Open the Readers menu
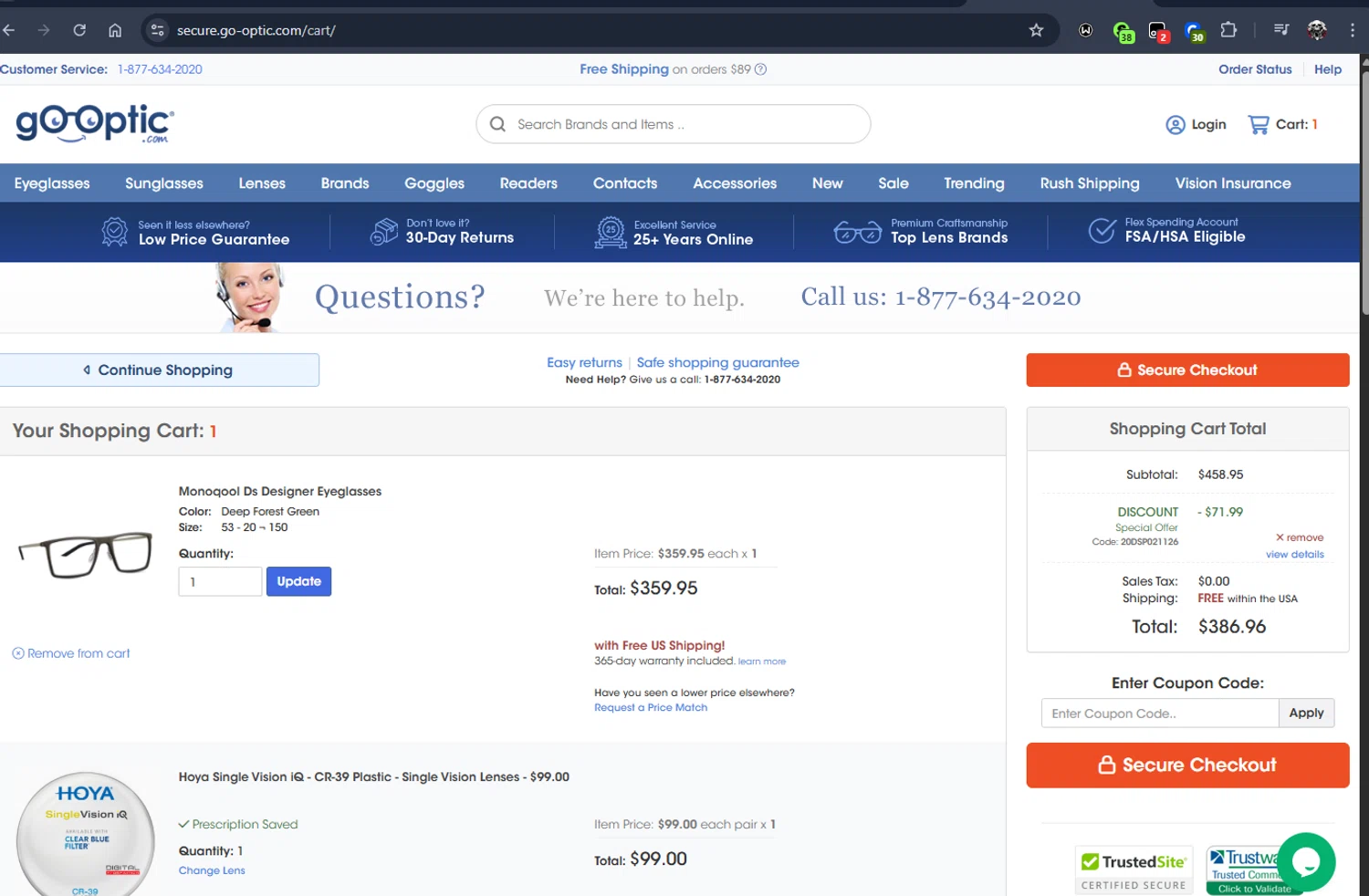 528,183
